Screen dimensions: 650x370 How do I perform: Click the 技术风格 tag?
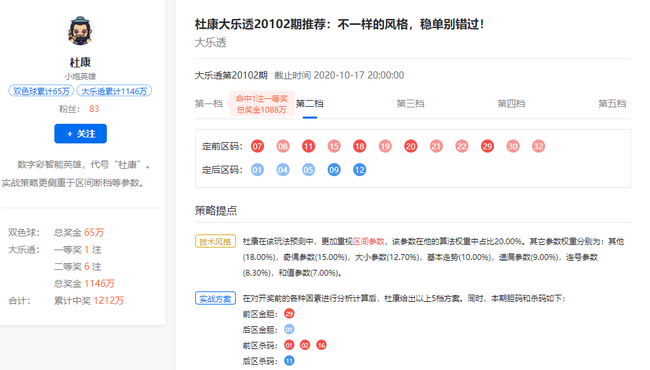click(216, 241)
